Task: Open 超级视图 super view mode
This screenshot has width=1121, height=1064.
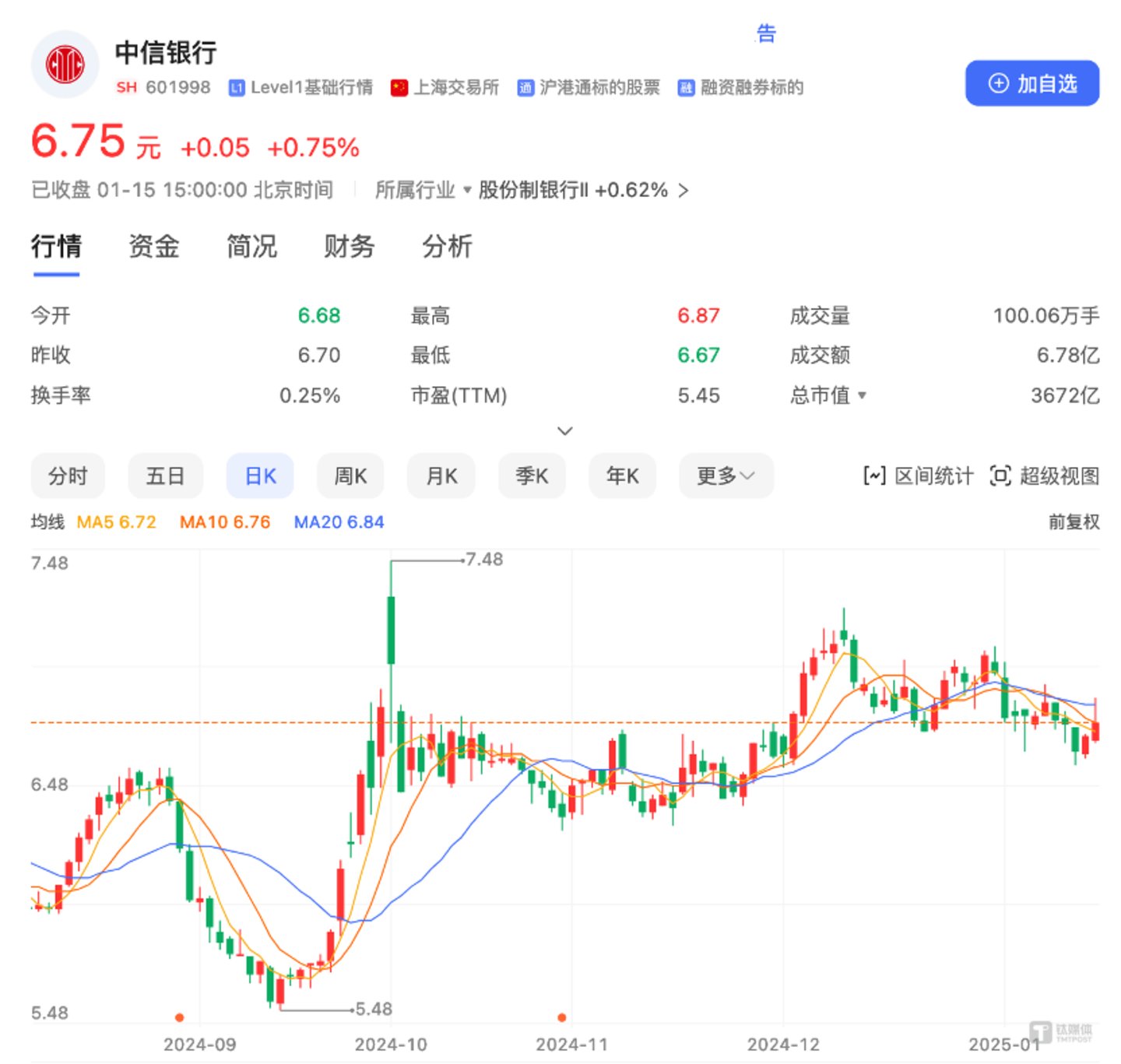Action: pos(1044,476)
